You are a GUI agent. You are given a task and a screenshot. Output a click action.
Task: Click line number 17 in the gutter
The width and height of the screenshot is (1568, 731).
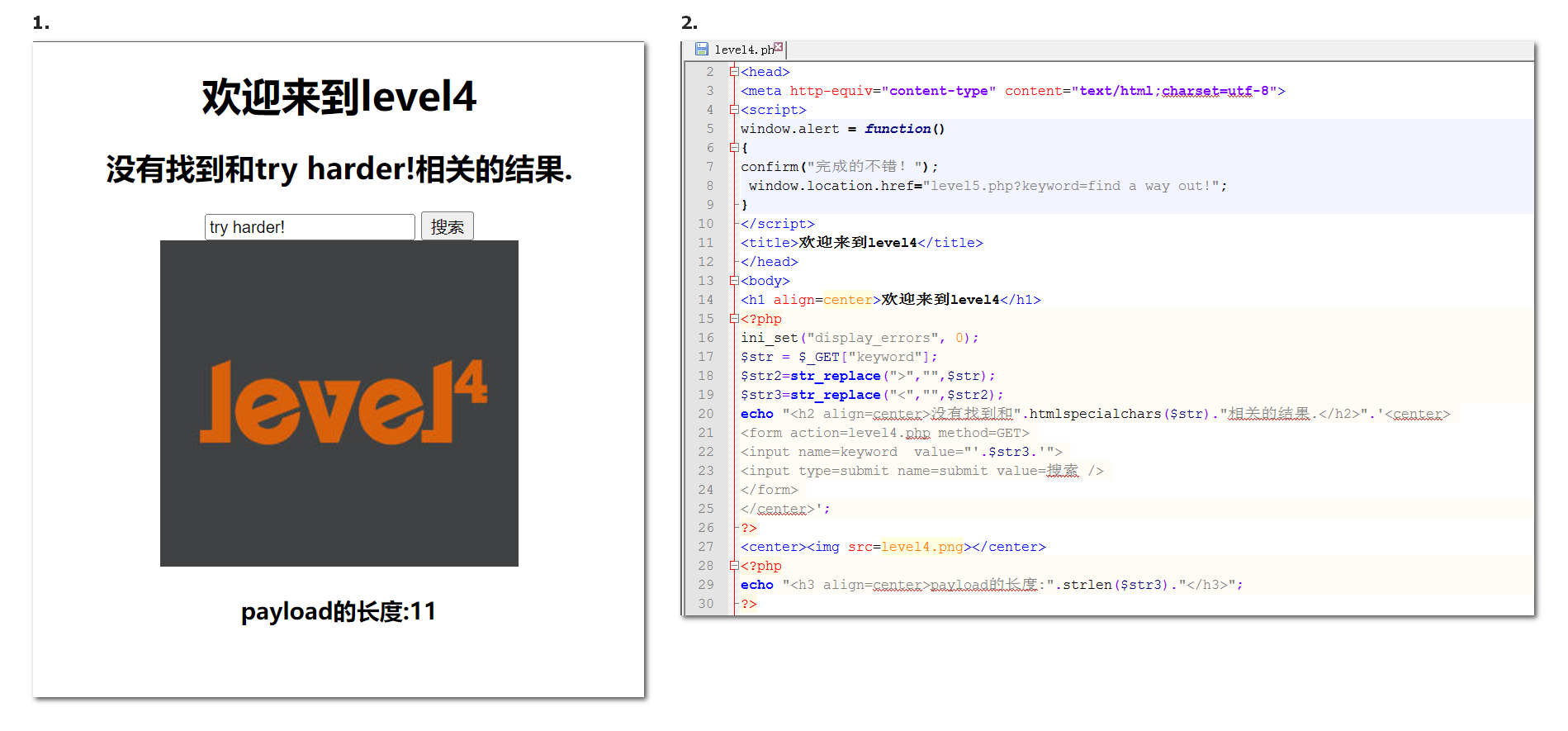click(705, 357)
